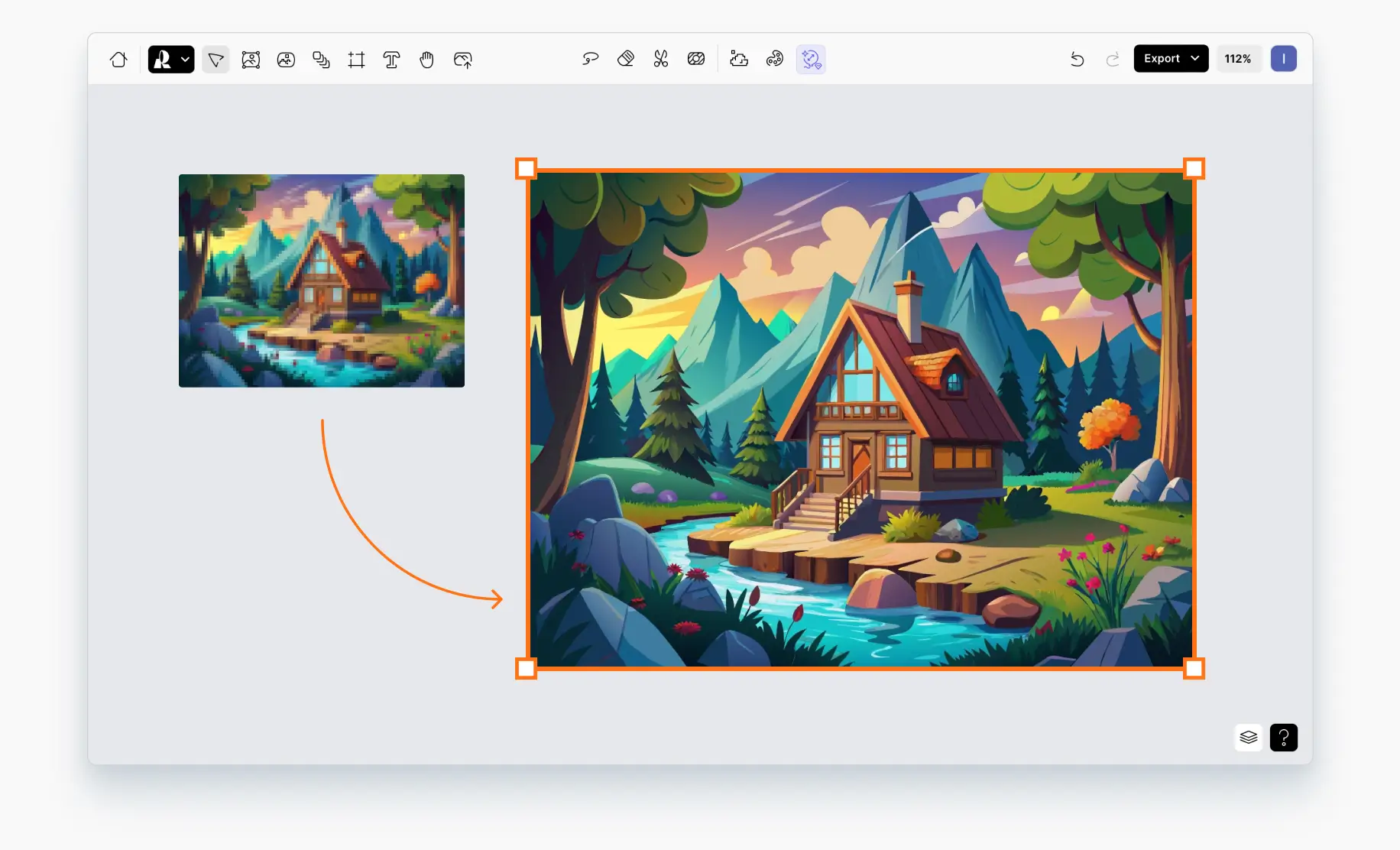Click the insert image tool
This screenshot has width=1400, height=850.
pos(251,59)
